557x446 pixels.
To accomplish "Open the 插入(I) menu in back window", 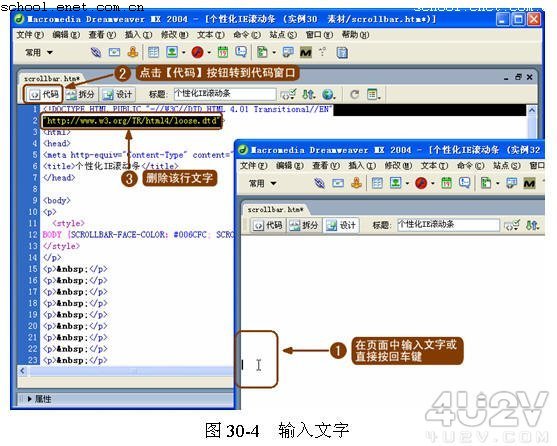I will coord(138,35).
